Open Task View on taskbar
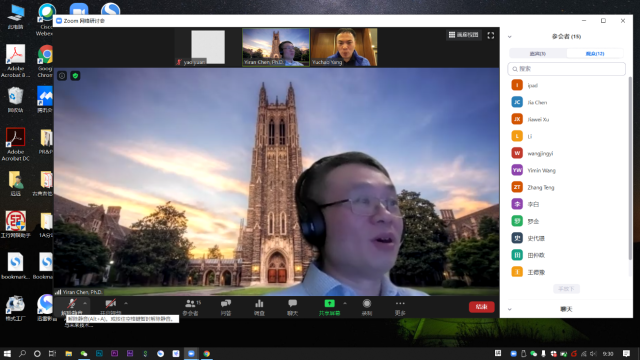This screenshot has width=640, height=360. tap(52, 353)
